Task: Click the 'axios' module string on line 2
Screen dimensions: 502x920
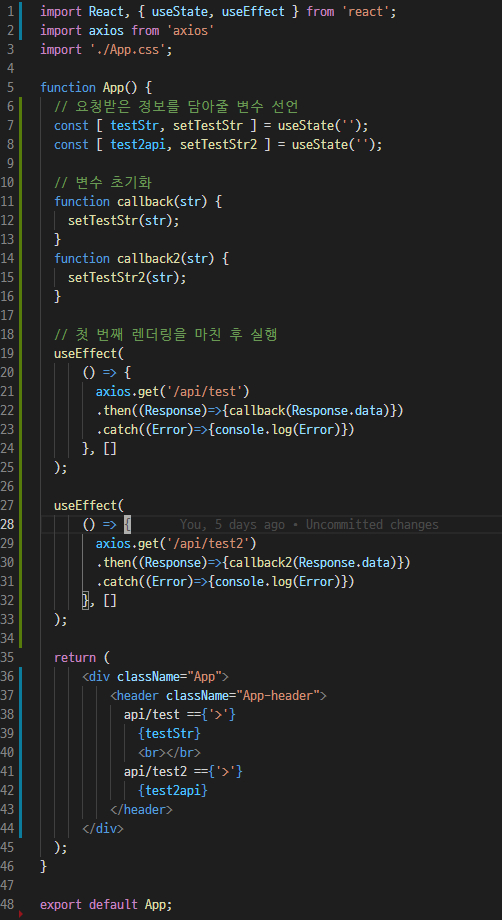Action: [x=190, y=31]
